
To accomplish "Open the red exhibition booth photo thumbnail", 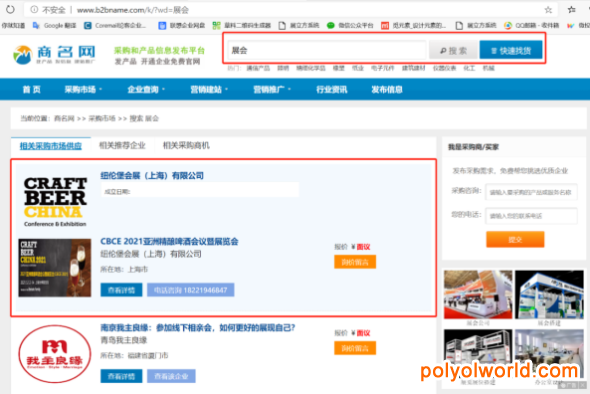I will 478,295.
